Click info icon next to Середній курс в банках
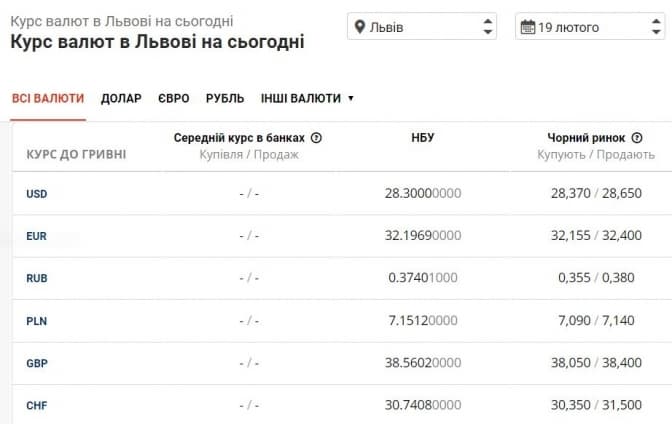The image size is (672, 424). pyautogui.click(x=316, y=138)
